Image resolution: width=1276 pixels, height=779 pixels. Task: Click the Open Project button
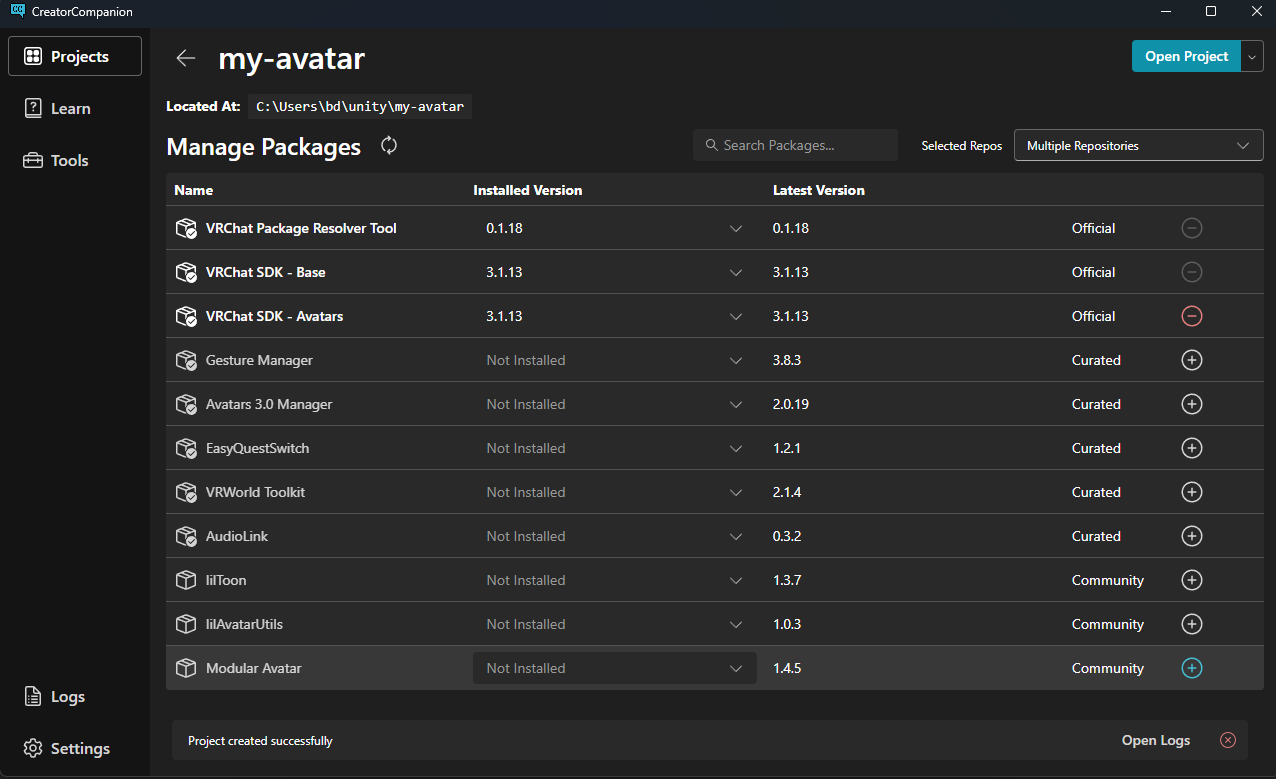coord(1186,56)
